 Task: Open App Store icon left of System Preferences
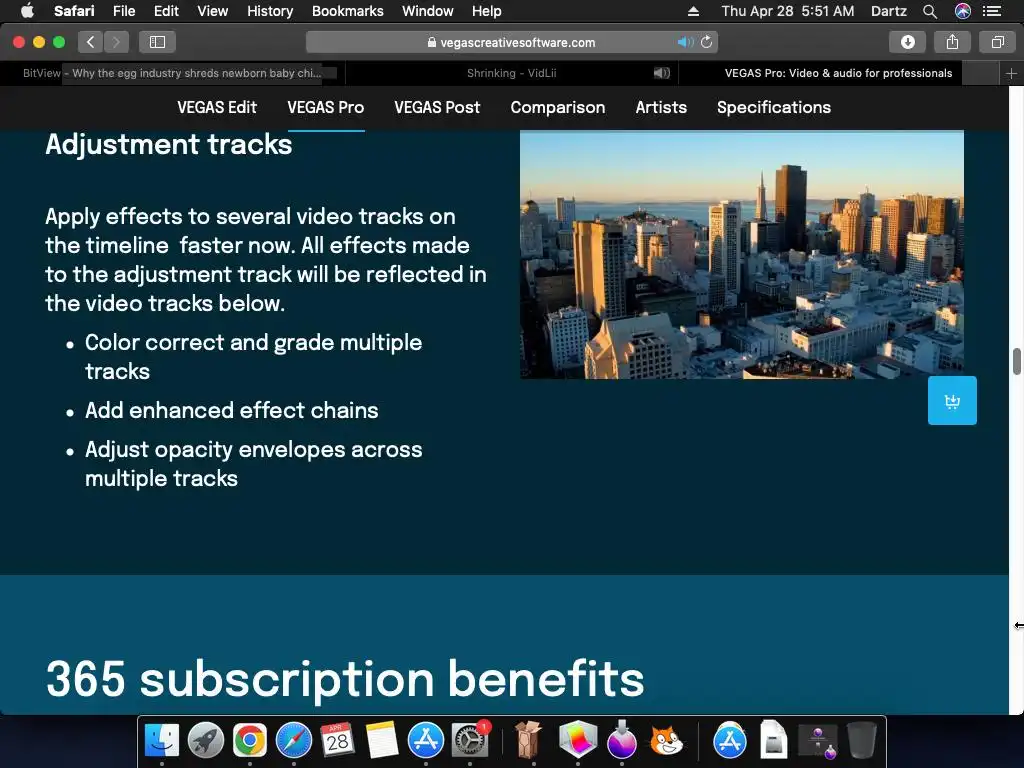(x=426, y=741)
